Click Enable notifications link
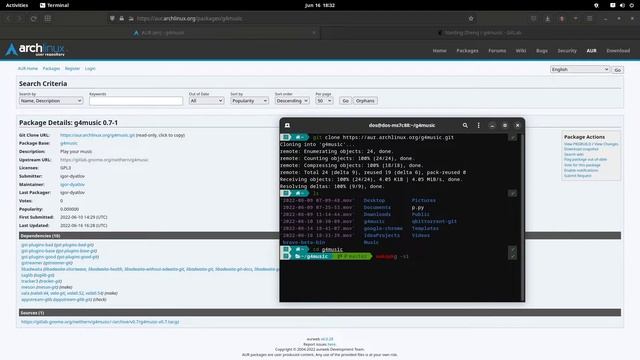The image size is (640, 360). (581, 170)
